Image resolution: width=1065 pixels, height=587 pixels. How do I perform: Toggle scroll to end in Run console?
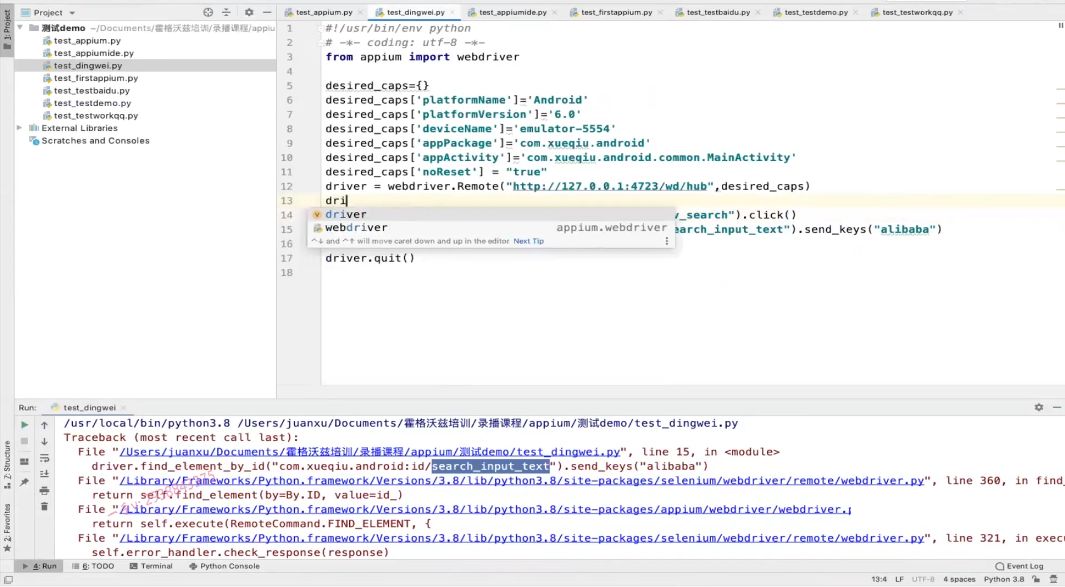click(44, 473)
